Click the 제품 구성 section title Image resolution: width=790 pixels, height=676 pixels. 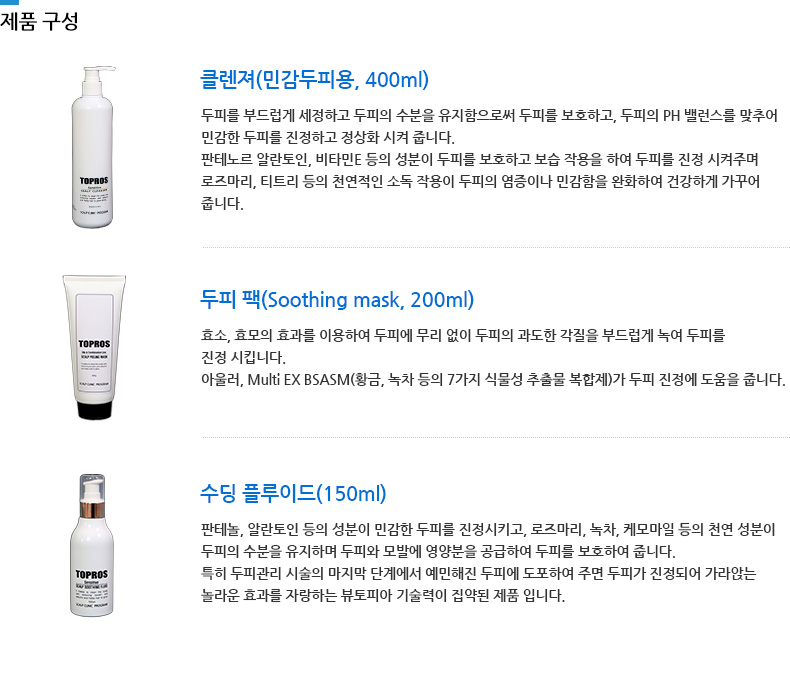(39, 21)
